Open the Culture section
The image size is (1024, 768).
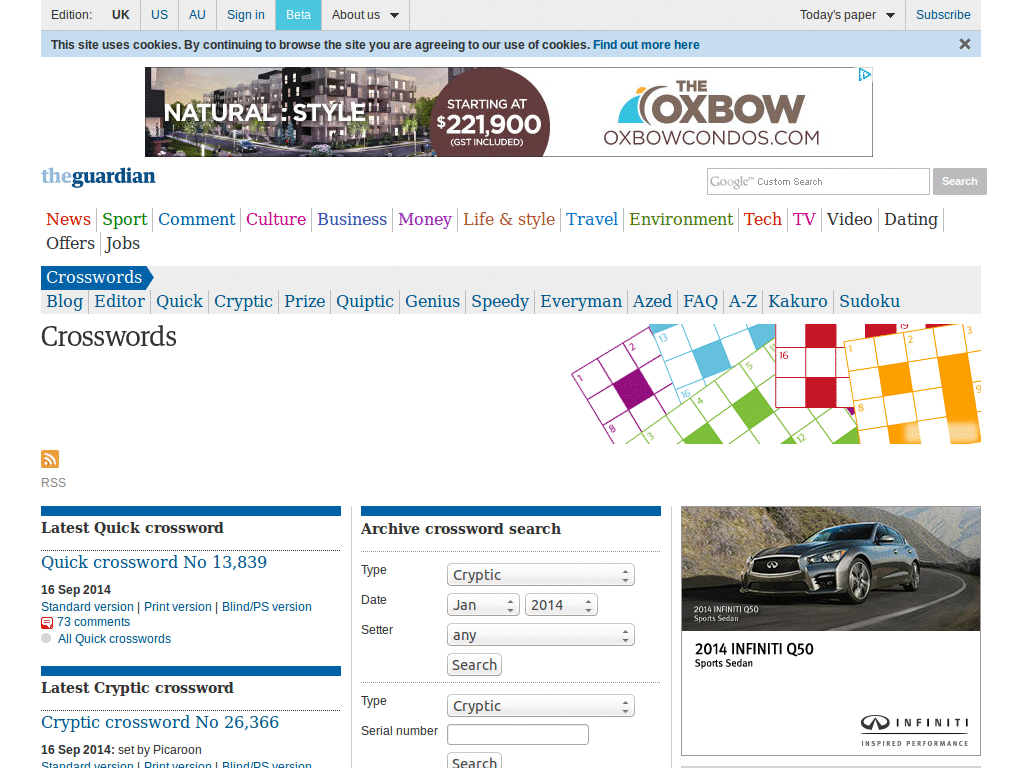click(276, 219)
